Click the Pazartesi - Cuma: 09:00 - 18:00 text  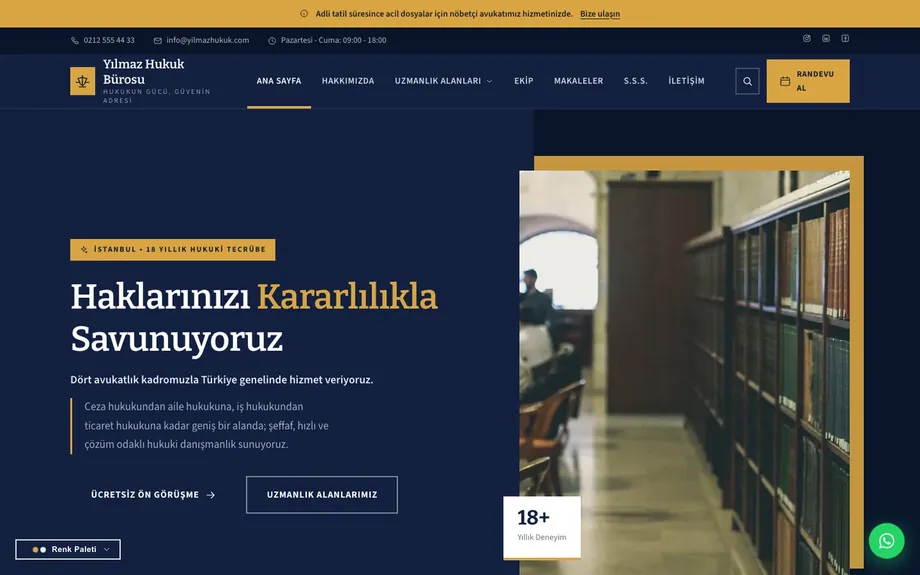click(x=333, y=40)
